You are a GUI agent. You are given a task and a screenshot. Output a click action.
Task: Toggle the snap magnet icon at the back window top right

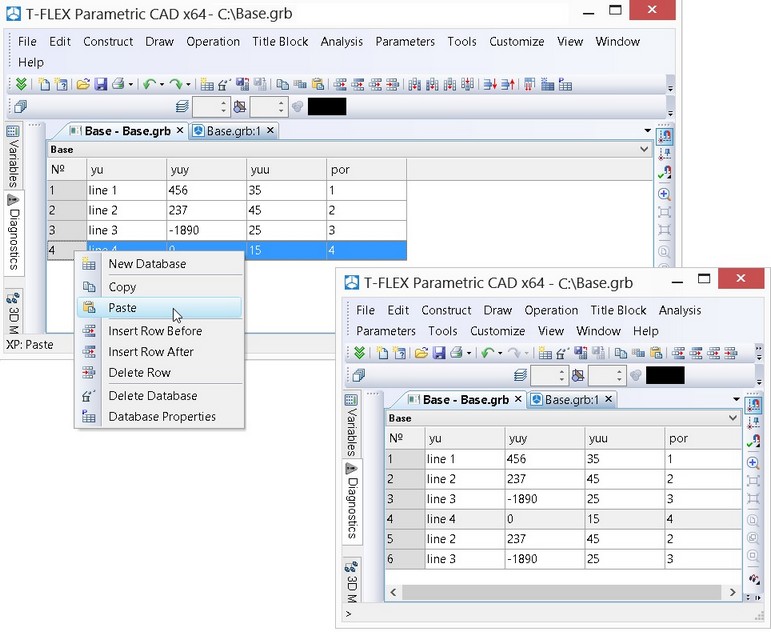coord(664,135)
